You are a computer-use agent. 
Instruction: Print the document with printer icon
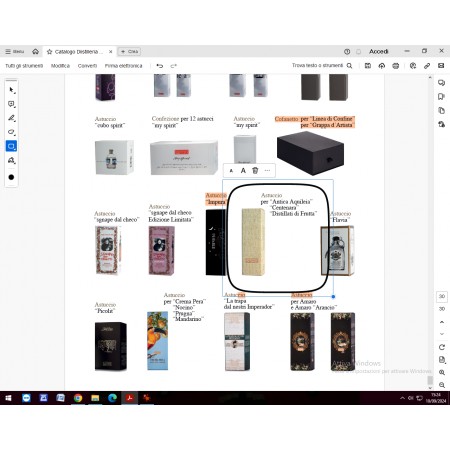coord(396,66)
